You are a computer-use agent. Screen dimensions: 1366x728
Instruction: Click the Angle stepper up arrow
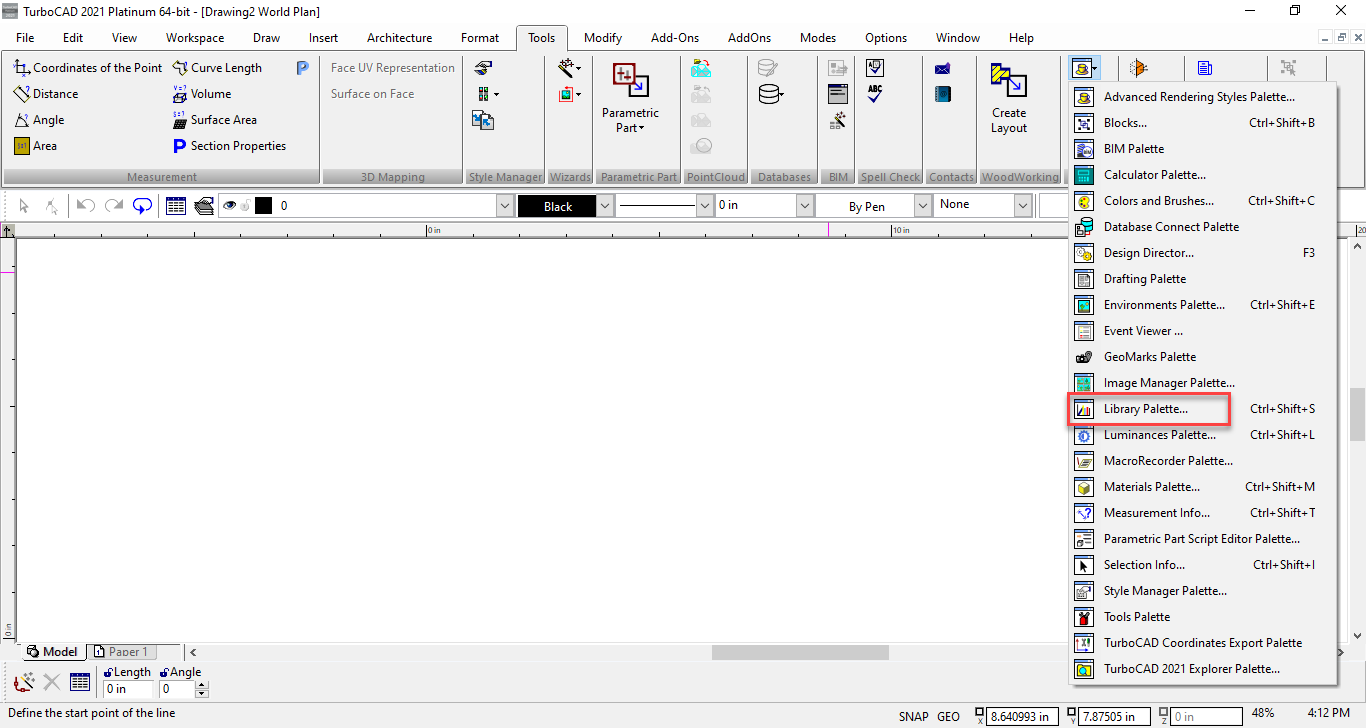tap(202, 685)
